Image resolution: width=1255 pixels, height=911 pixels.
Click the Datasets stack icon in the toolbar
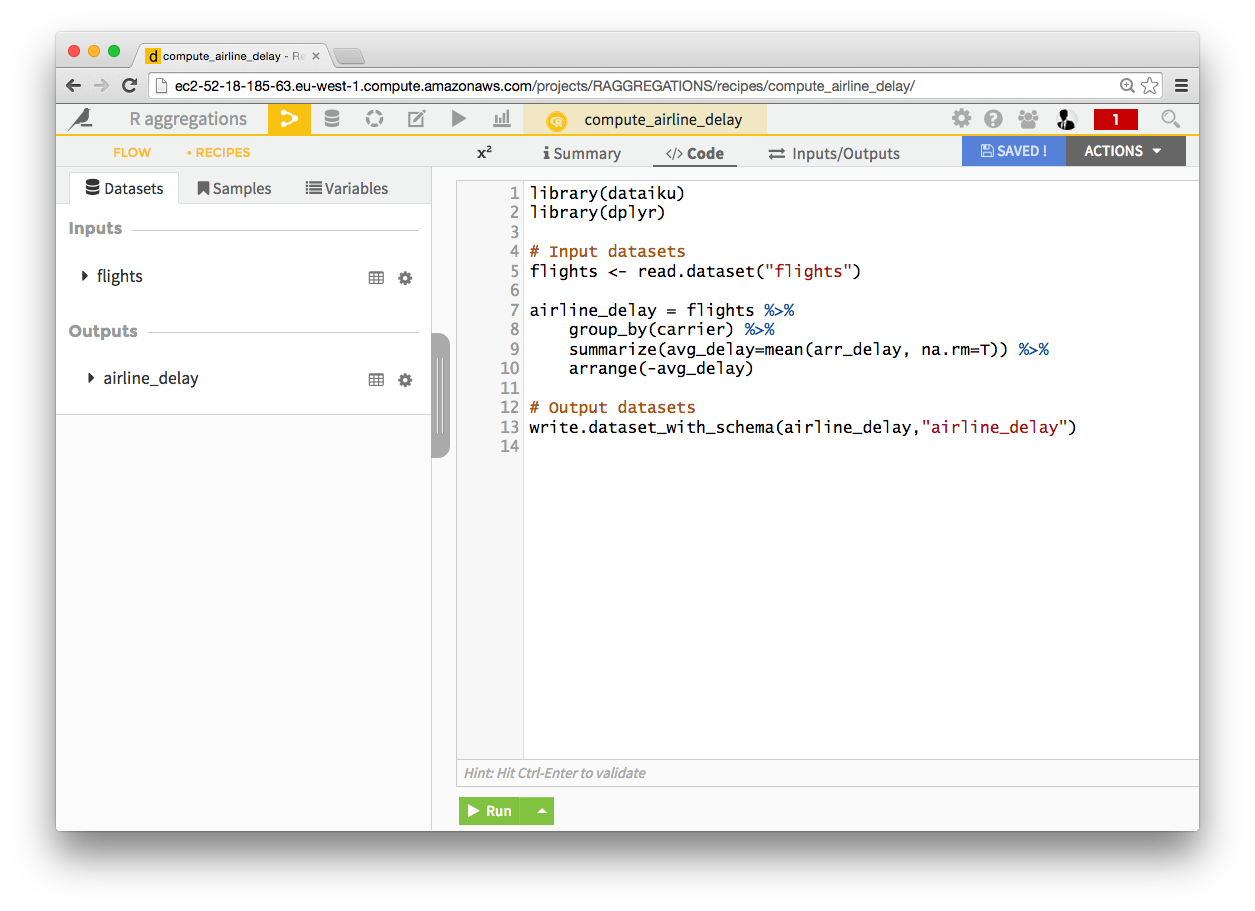(331, 118)
